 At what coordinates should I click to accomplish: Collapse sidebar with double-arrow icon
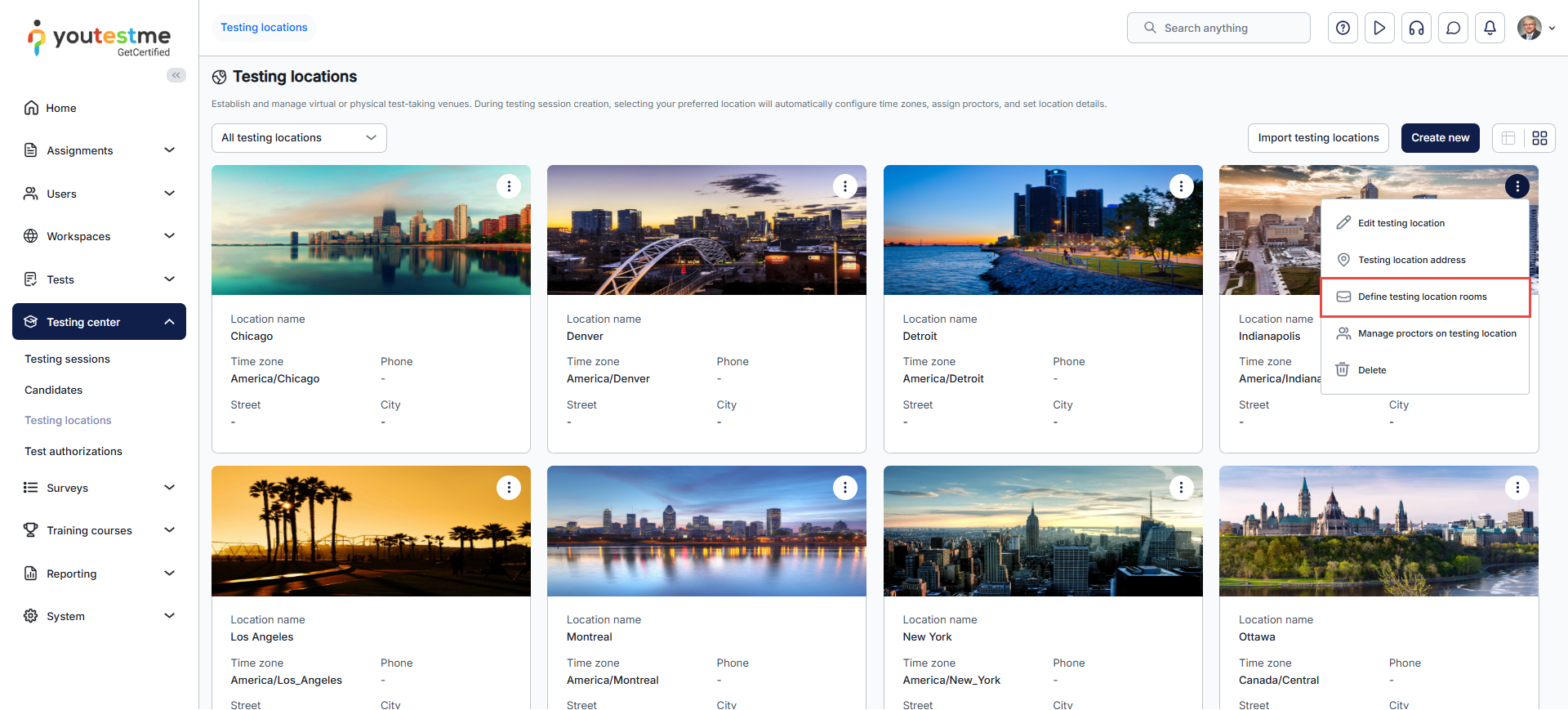(x=176, y=75)
